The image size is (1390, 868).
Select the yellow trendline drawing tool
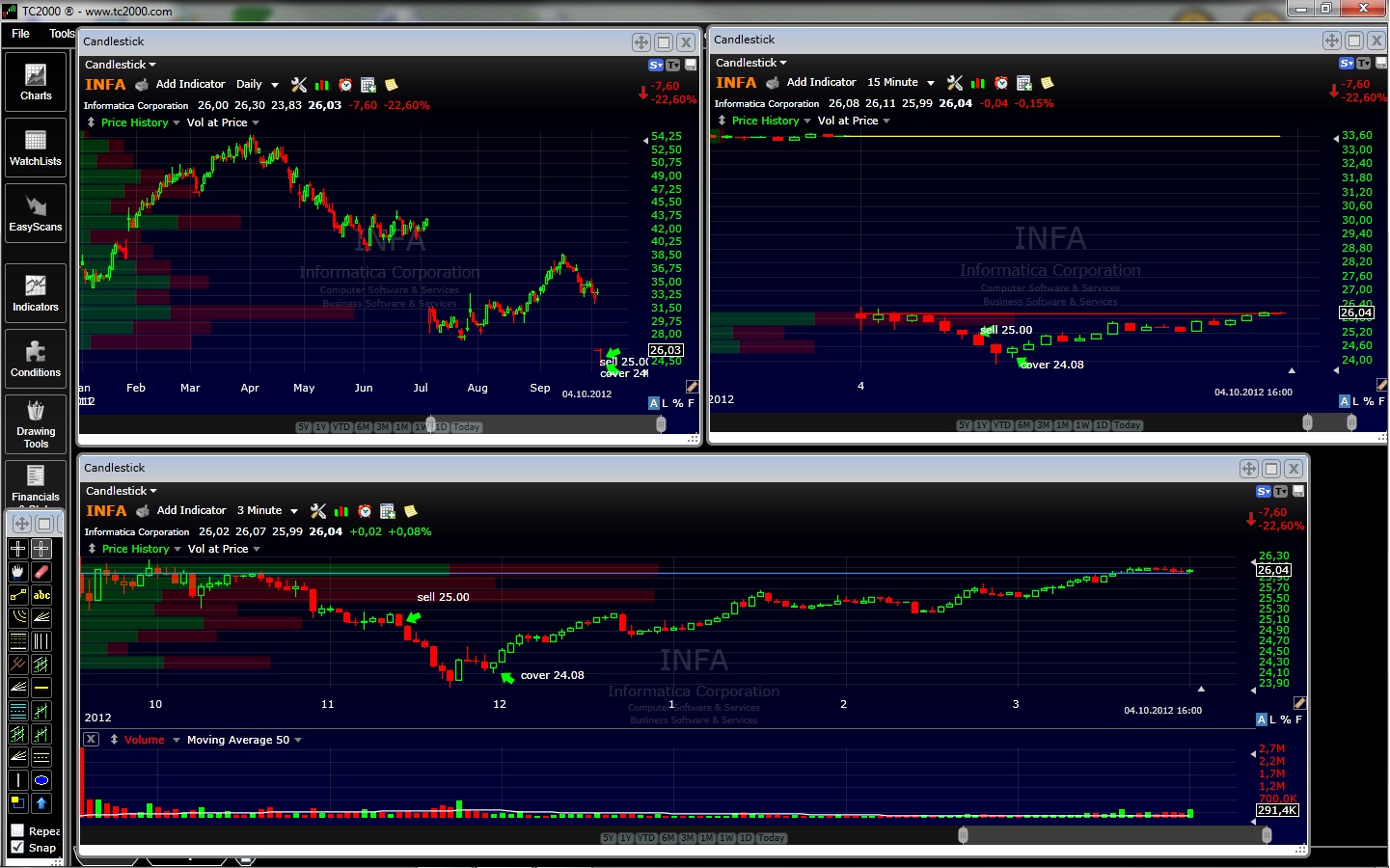click(18, 595)
